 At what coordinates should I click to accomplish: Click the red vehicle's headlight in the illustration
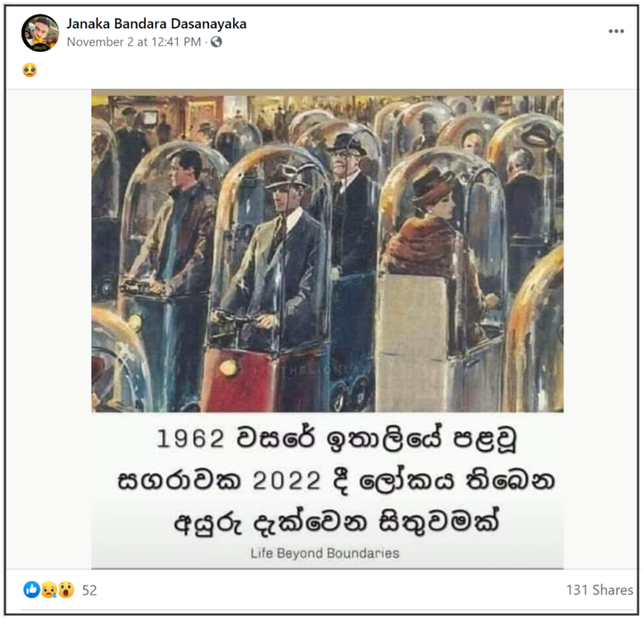pos(228,368)
